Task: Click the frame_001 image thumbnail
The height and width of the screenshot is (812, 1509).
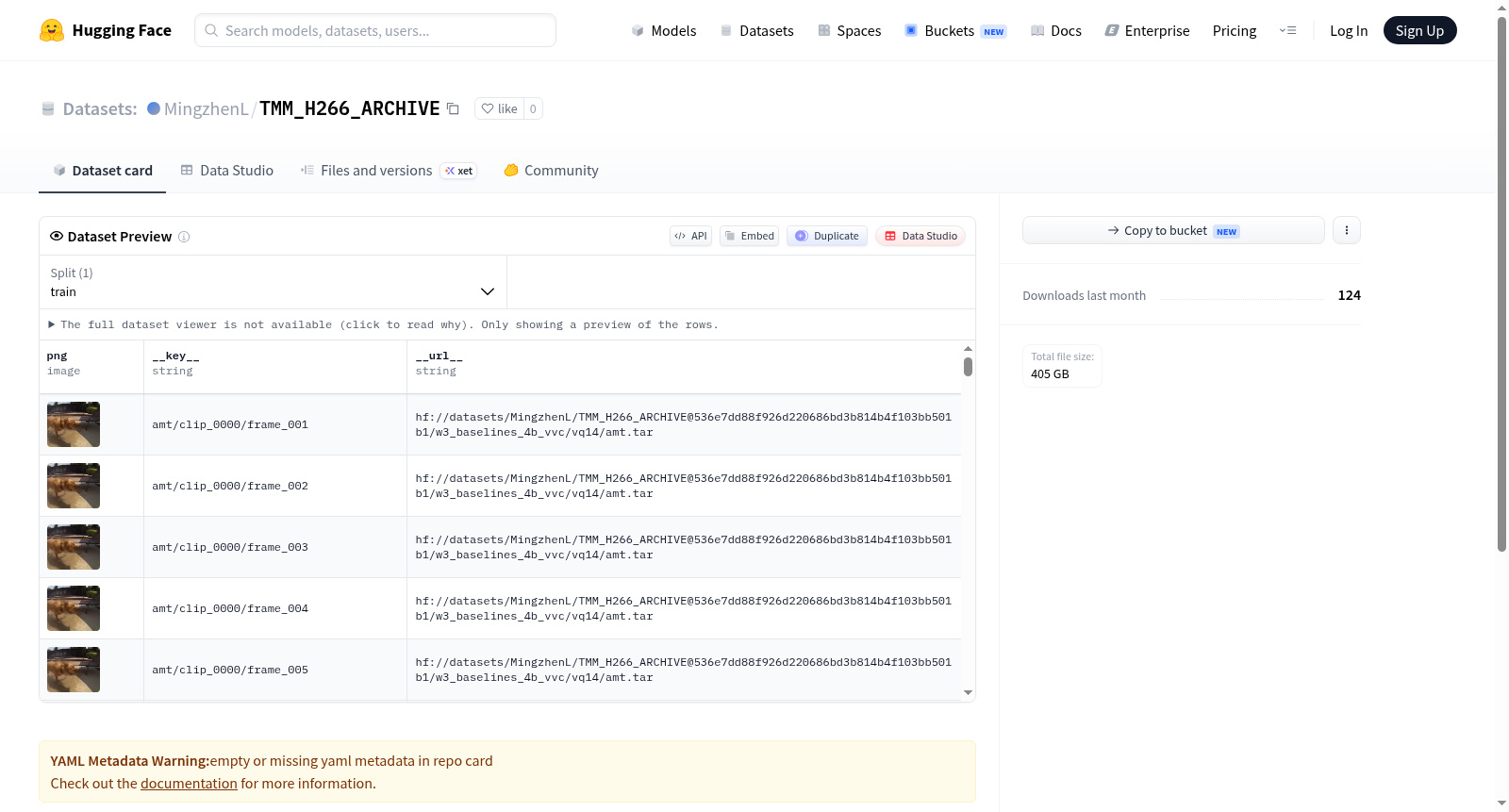Action: tap(74, 424)
